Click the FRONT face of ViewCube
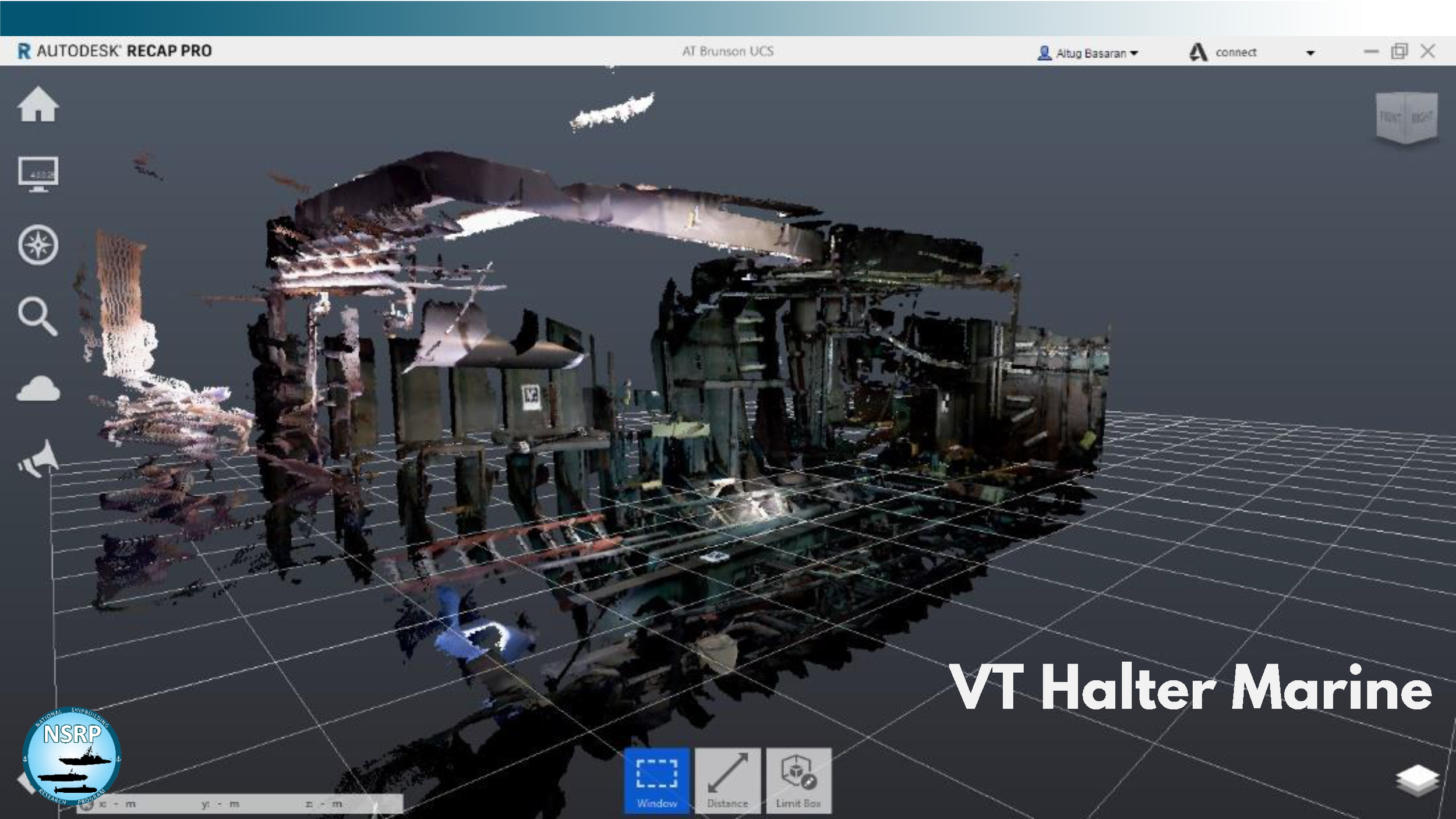Viewport: 1456px width, 819px height. [1391, 118]
